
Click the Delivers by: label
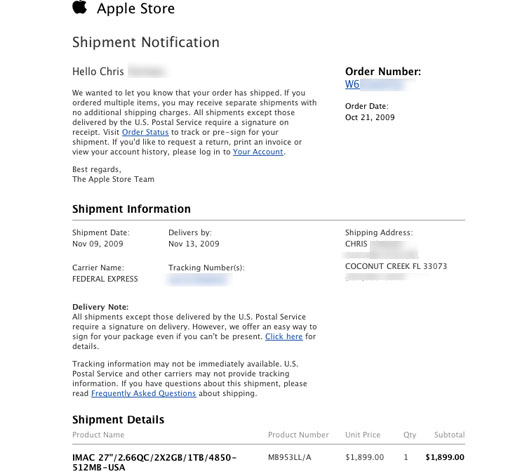coord(190,233)
